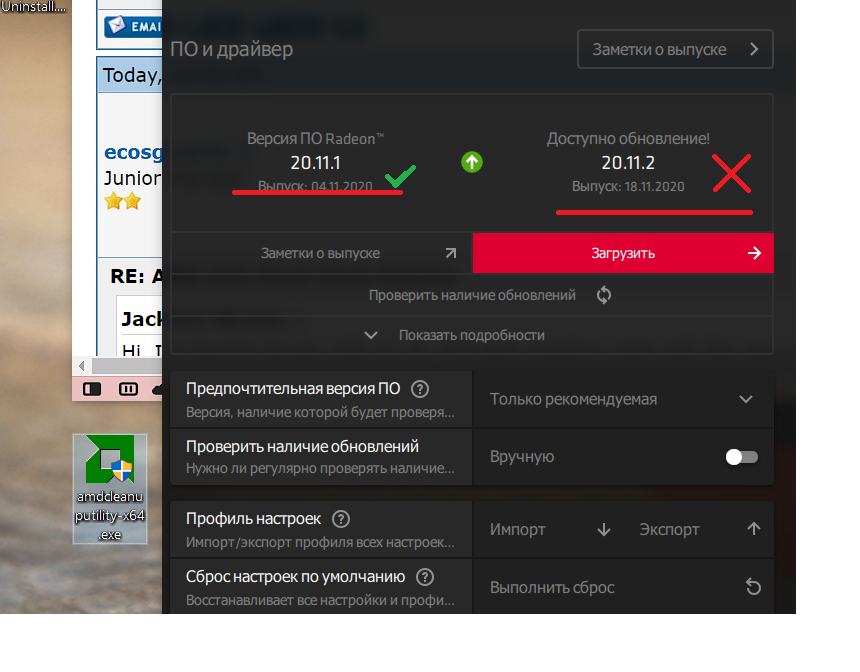This screenshot has height=672, width=860.
Task: Click help icon next to Профиль настроек
Action: click(x=341, y=519)
